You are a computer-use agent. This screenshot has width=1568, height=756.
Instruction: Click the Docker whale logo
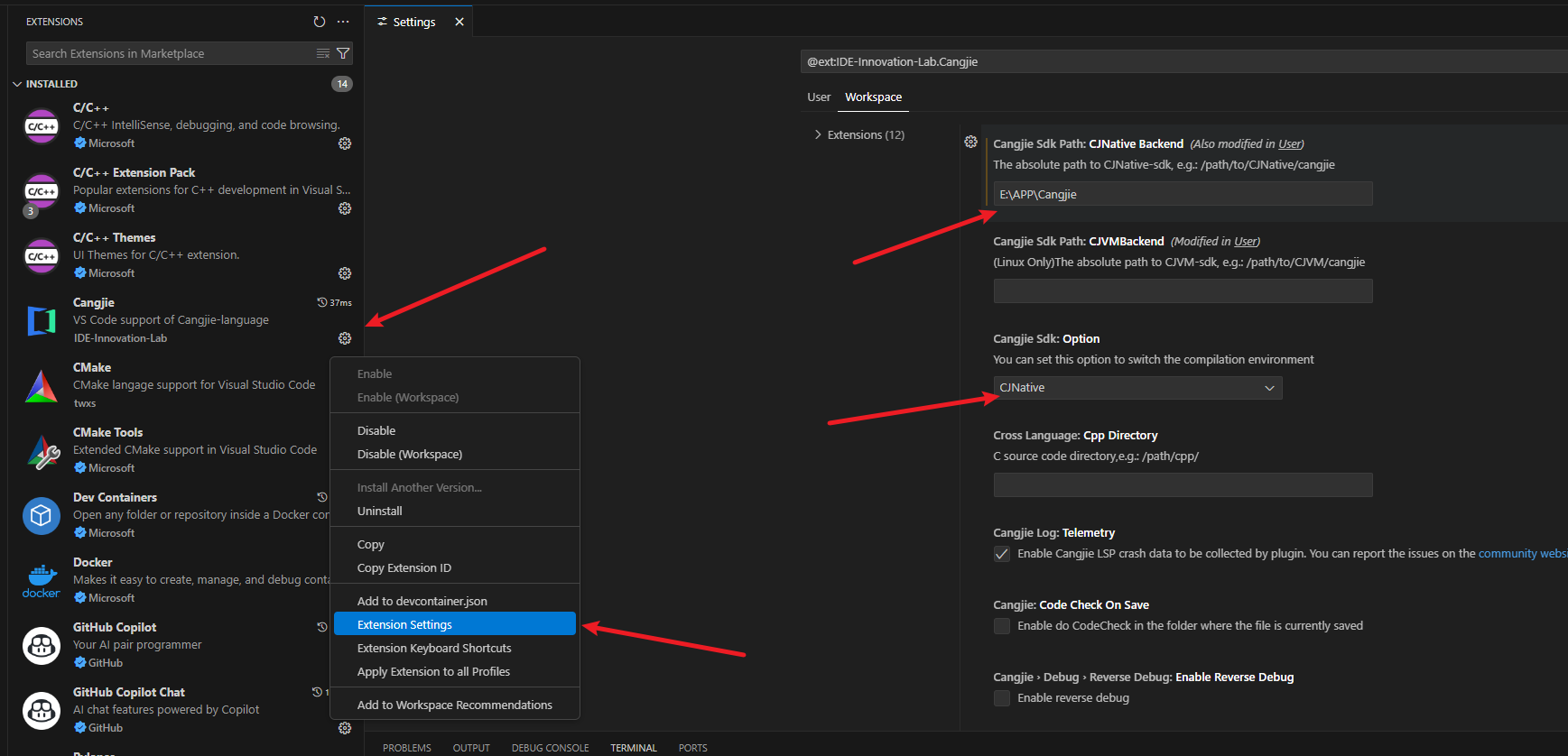42,581
